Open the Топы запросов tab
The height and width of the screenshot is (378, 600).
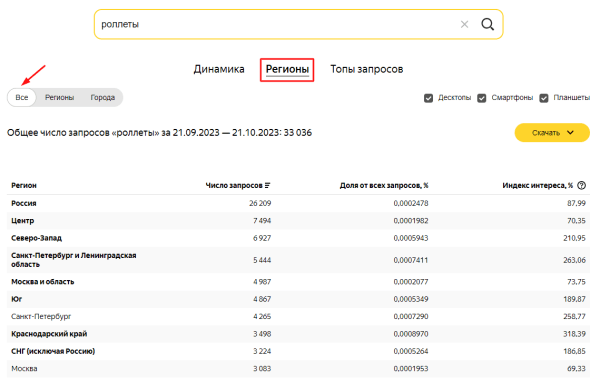(x=367, y=69)
